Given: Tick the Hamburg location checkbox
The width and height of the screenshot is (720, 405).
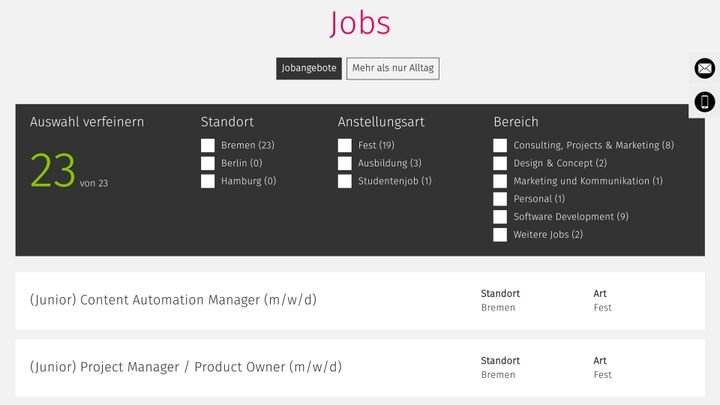Looking at the screenshot, I should (x=208, y=181).
